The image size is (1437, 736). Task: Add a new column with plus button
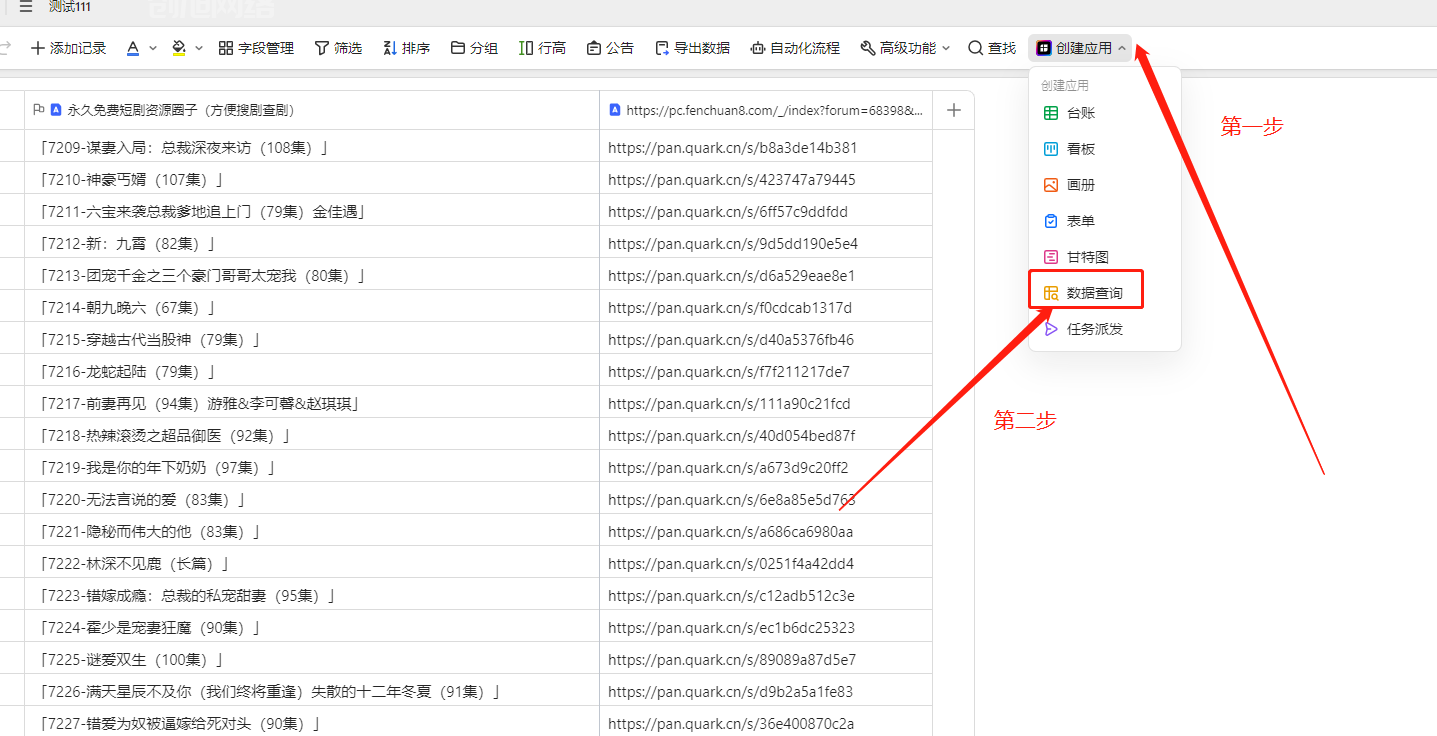953,110
